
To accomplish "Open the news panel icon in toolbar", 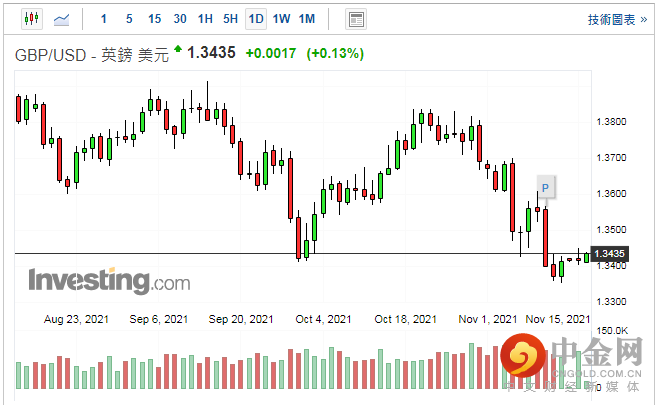I will coord(355,19).
